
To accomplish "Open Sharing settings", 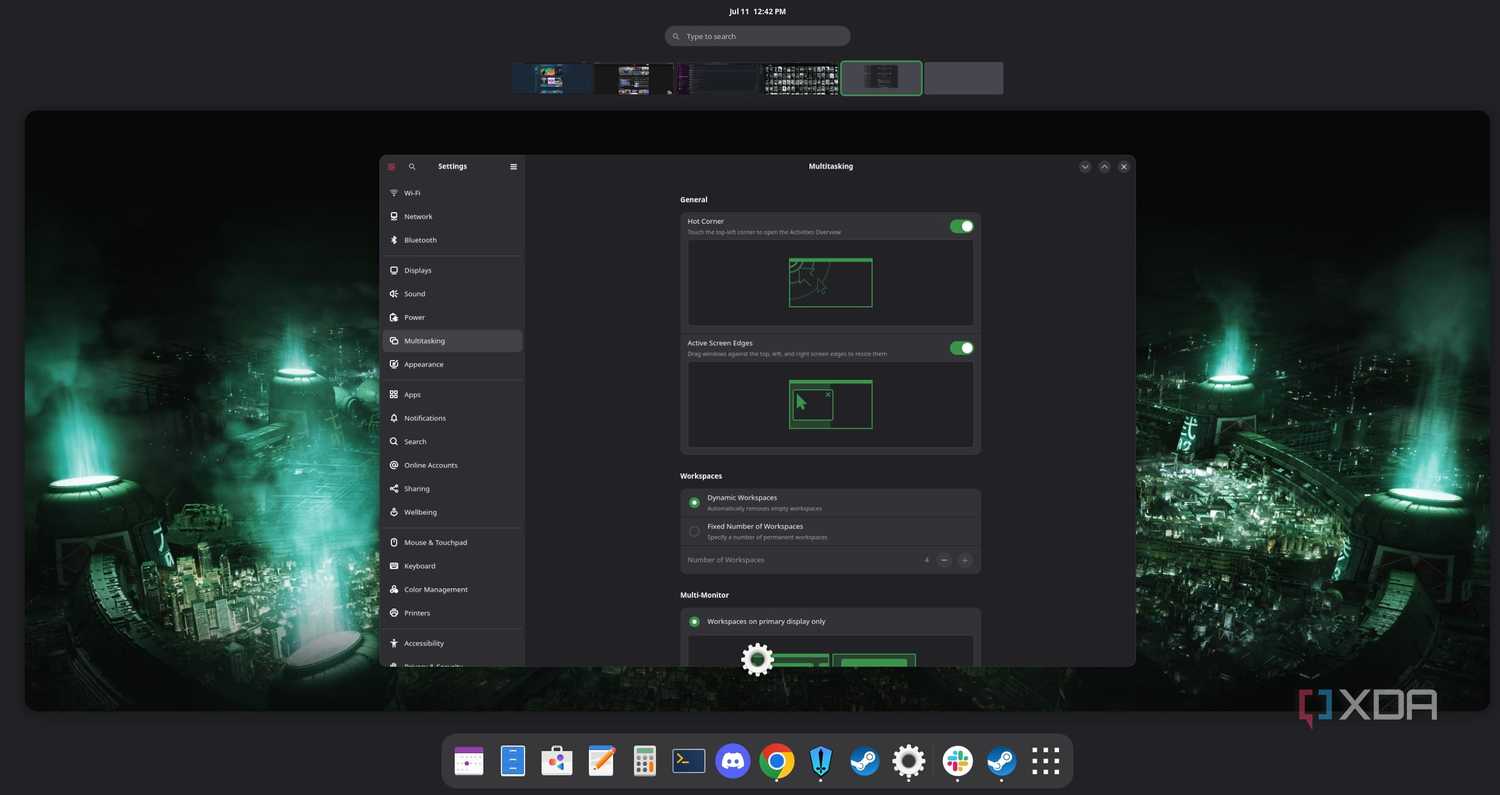I will tap(452, 489).
